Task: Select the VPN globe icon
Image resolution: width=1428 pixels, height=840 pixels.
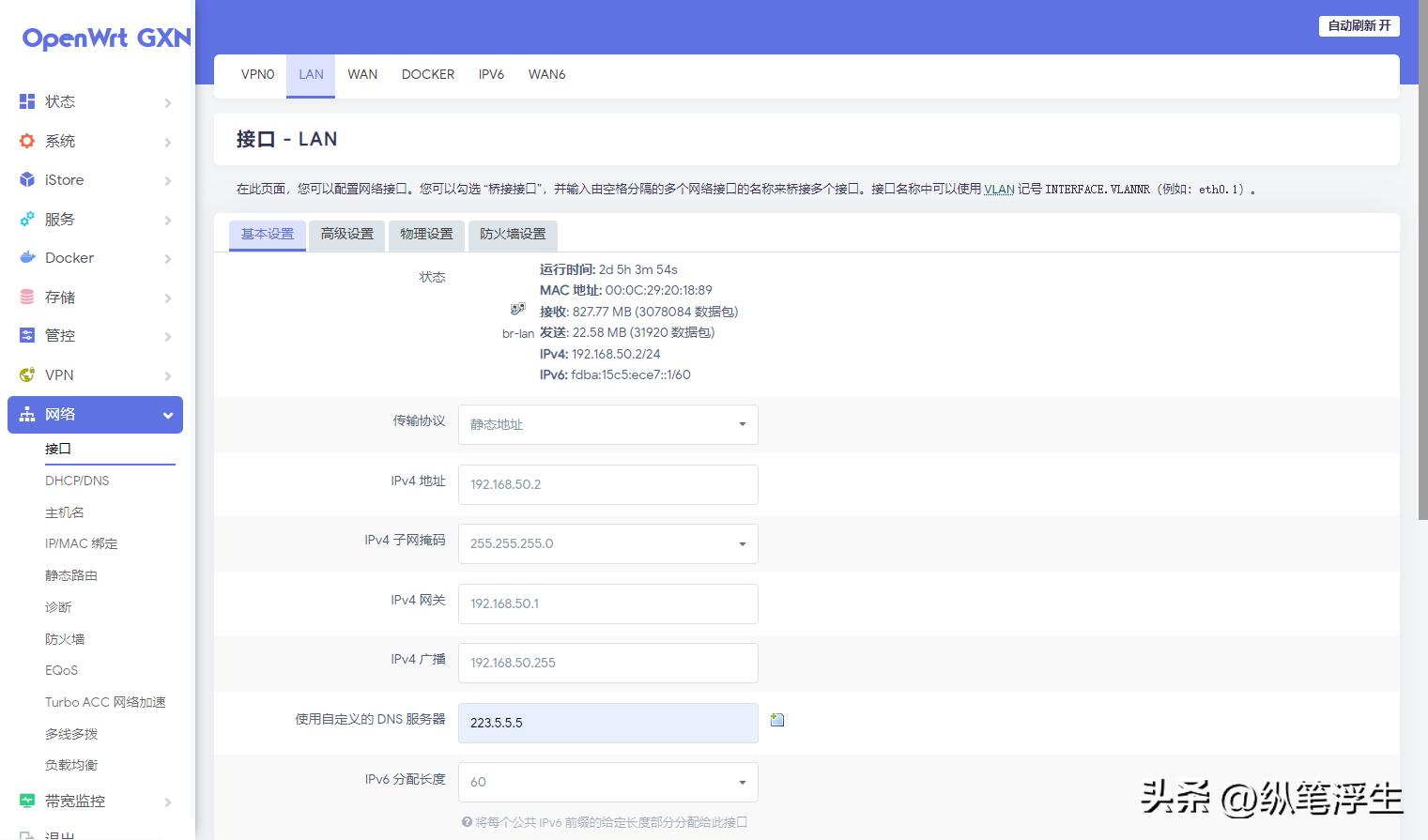Action: [x=25, y=374]
